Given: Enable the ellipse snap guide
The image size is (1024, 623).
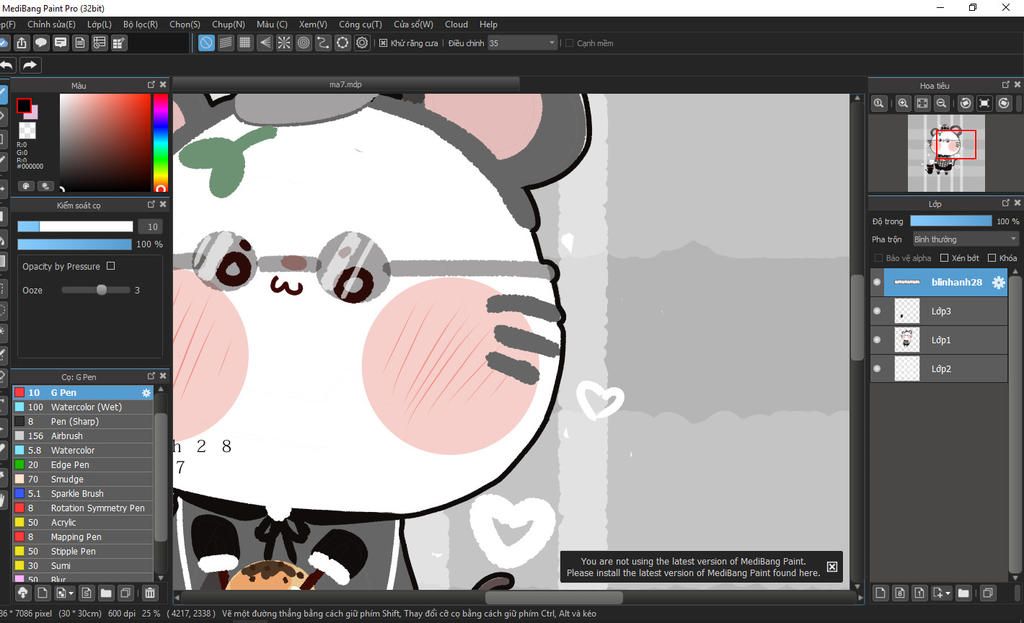Looking at the screenshot, I should [343, 43].
